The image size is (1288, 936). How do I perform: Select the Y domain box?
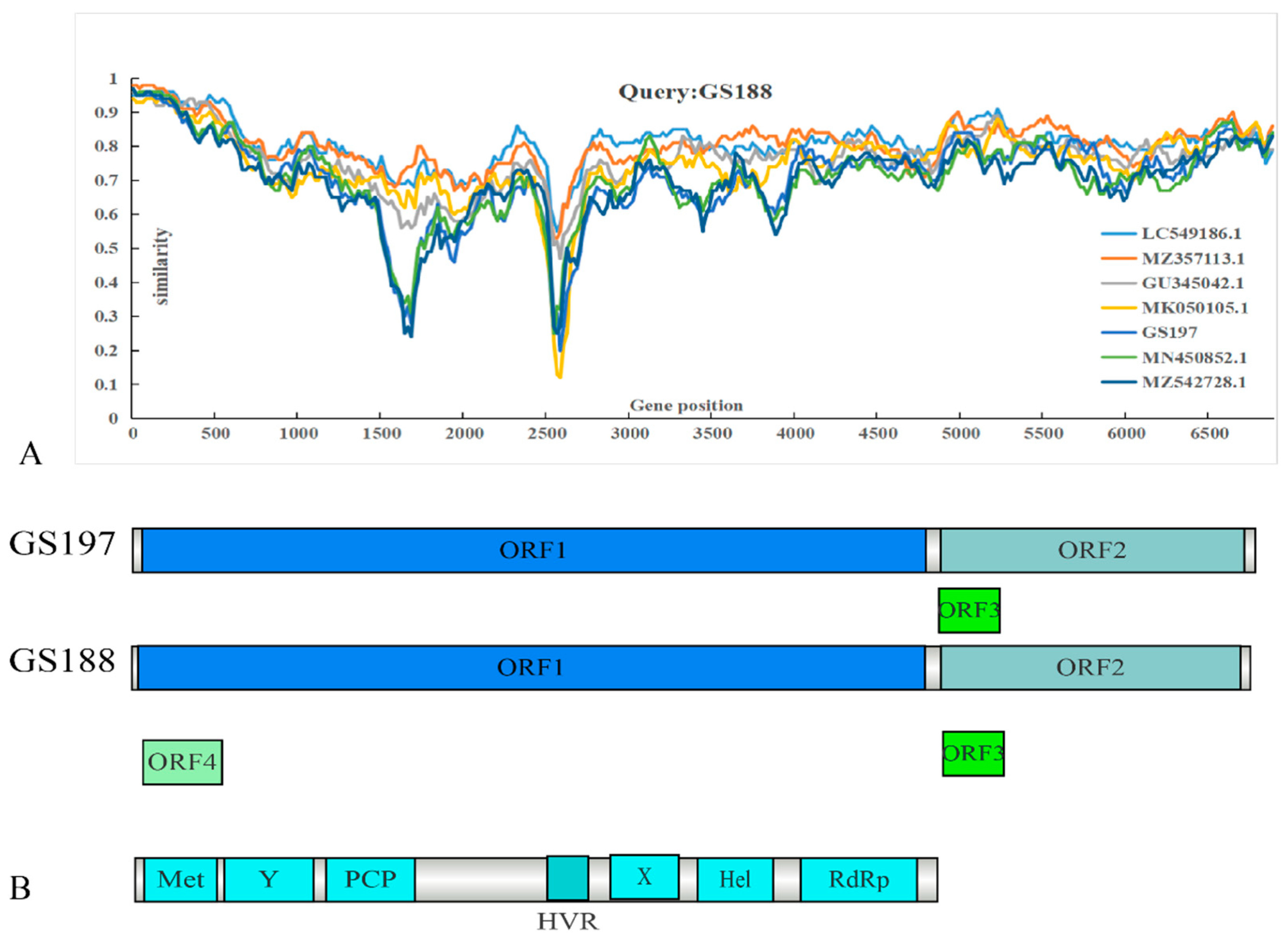click(269, 879)
